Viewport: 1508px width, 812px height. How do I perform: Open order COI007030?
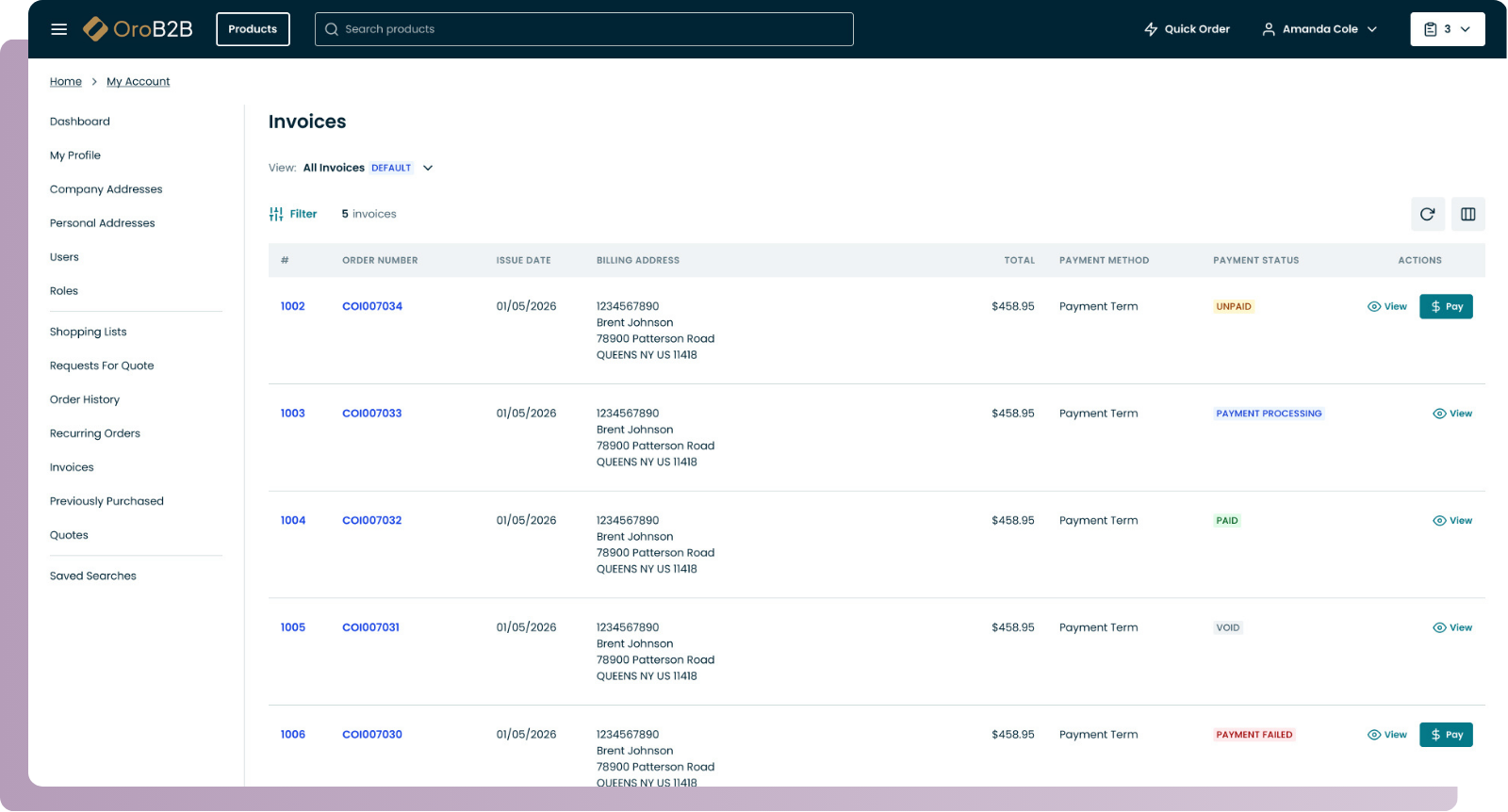point(371,735)
